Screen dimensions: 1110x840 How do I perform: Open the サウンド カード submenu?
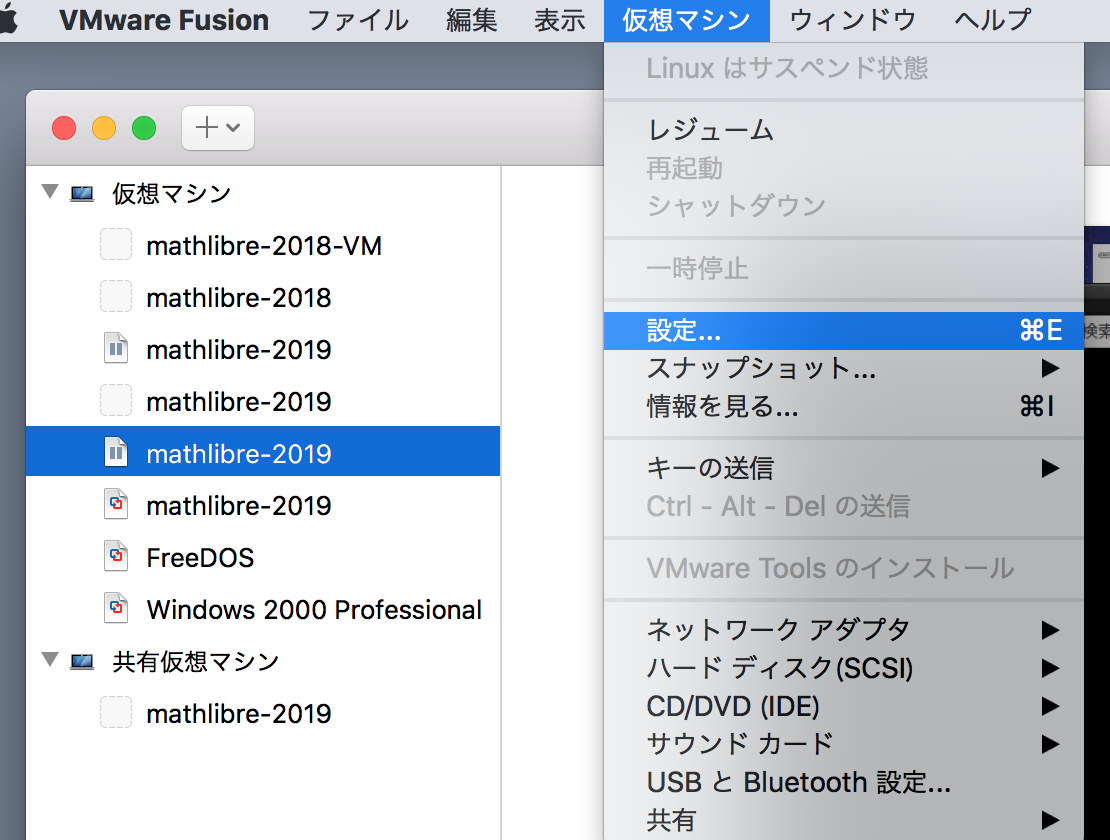844,744
